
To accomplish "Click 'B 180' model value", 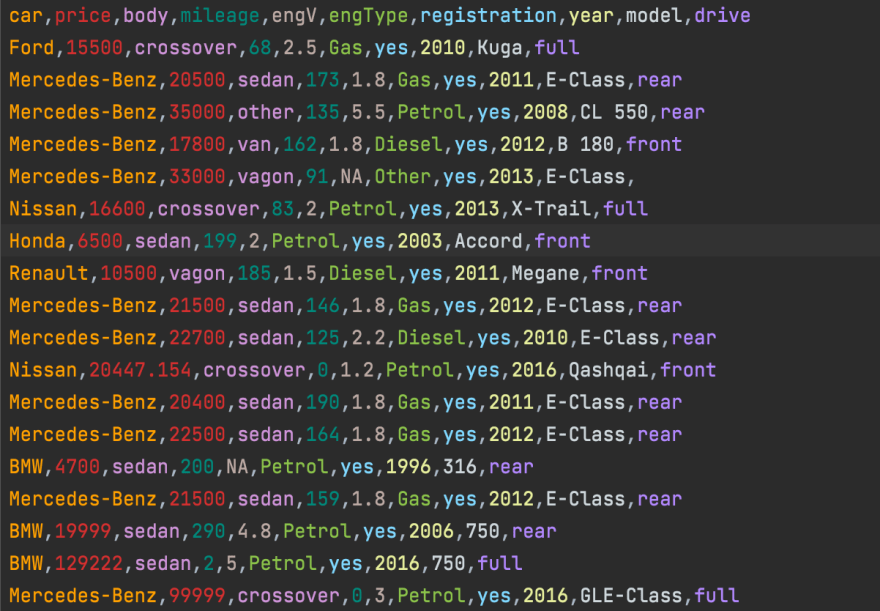I will tap(585, 145).
